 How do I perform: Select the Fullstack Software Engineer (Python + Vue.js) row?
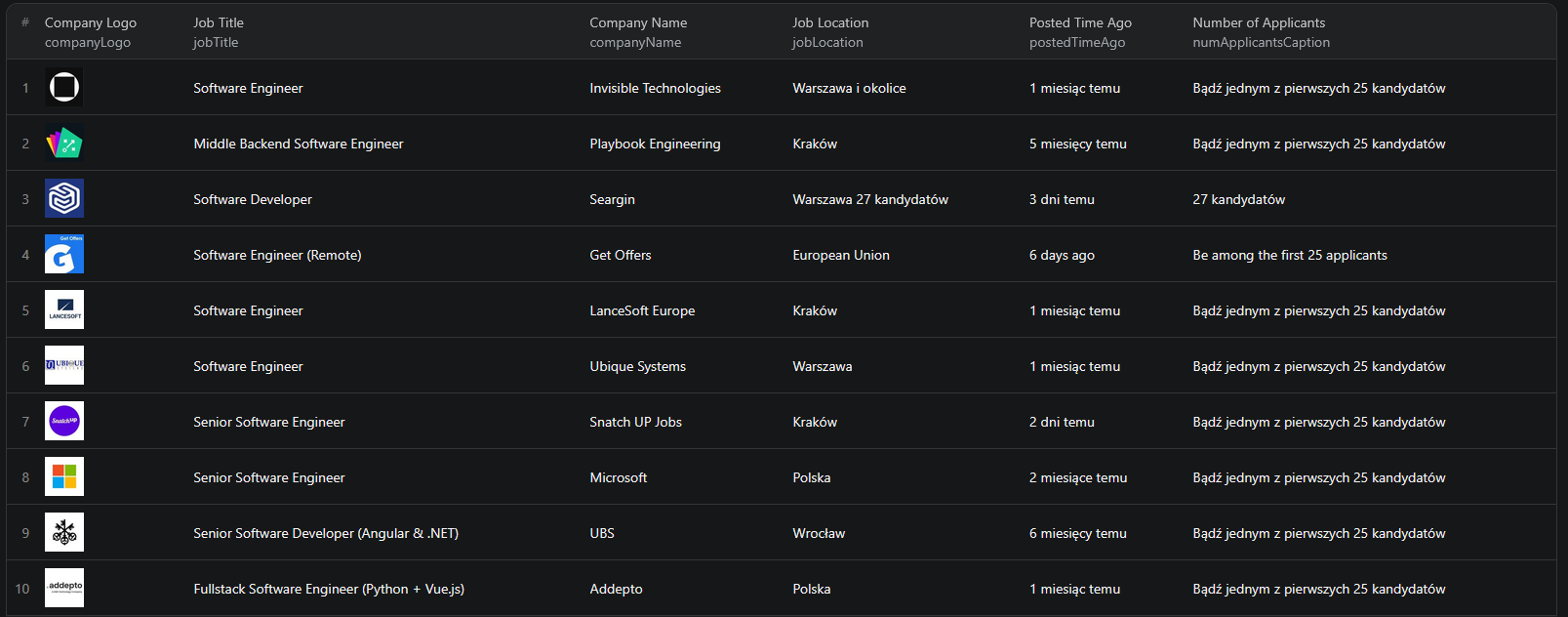point(329,589)
